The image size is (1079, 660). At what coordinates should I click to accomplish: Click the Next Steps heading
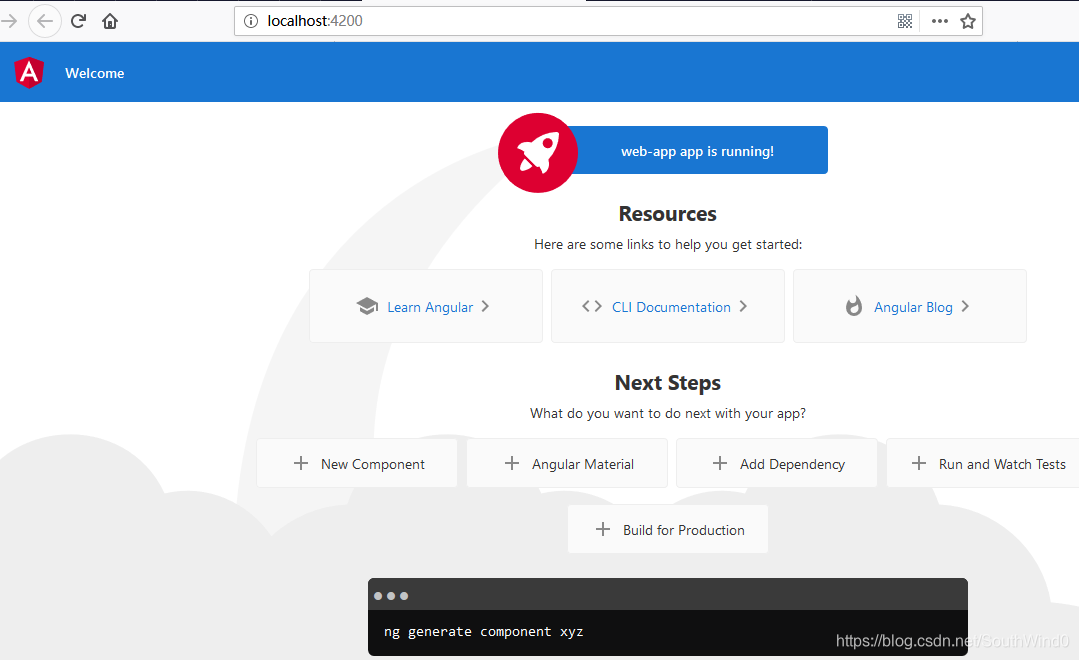coord(667,383)
